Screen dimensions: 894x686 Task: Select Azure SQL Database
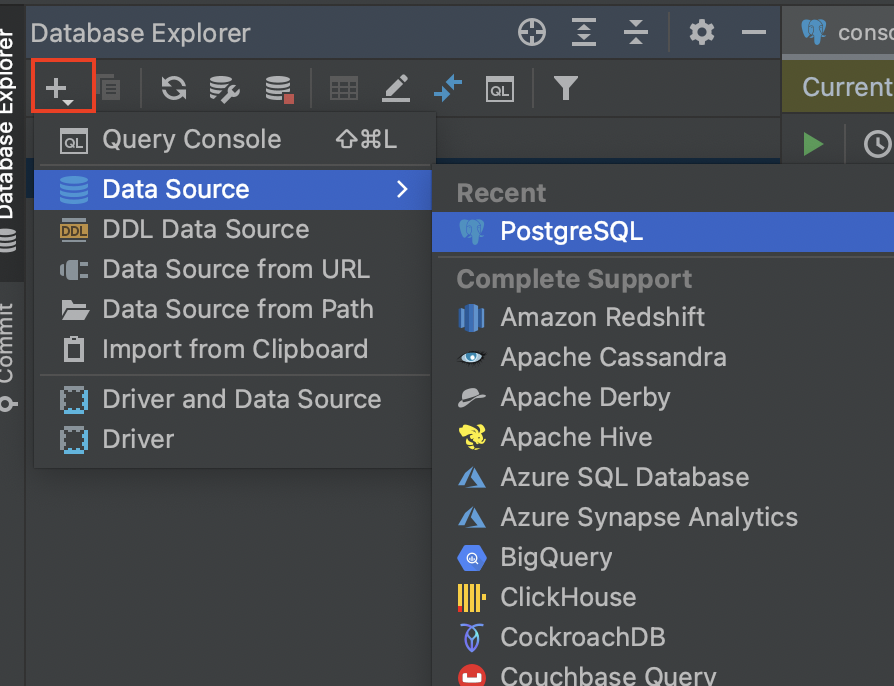[663, 477]
